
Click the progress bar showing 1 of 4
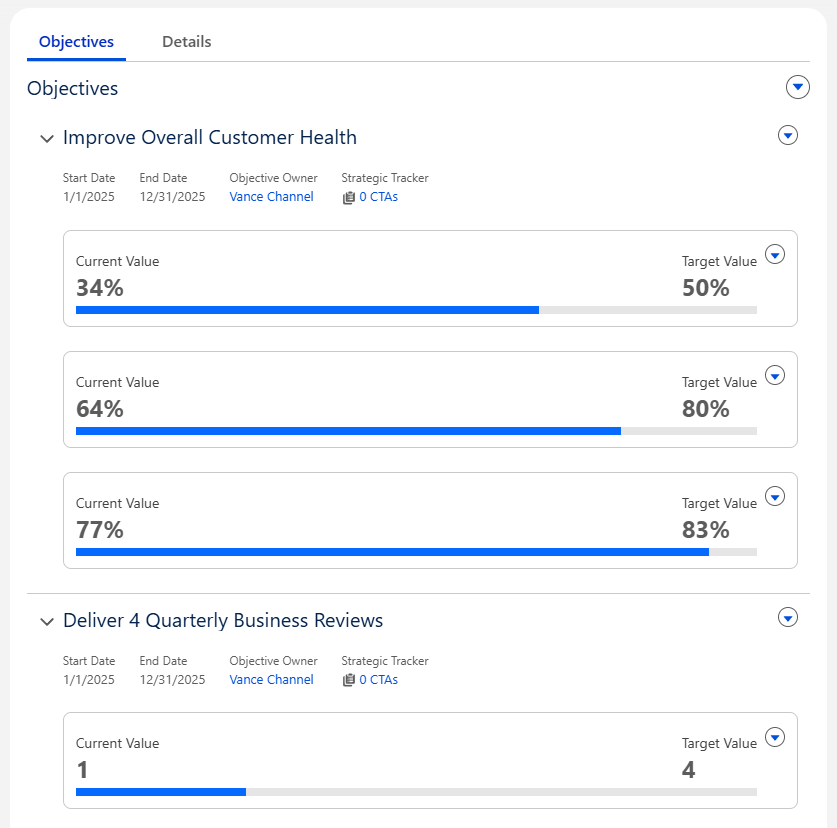[416, 792]
